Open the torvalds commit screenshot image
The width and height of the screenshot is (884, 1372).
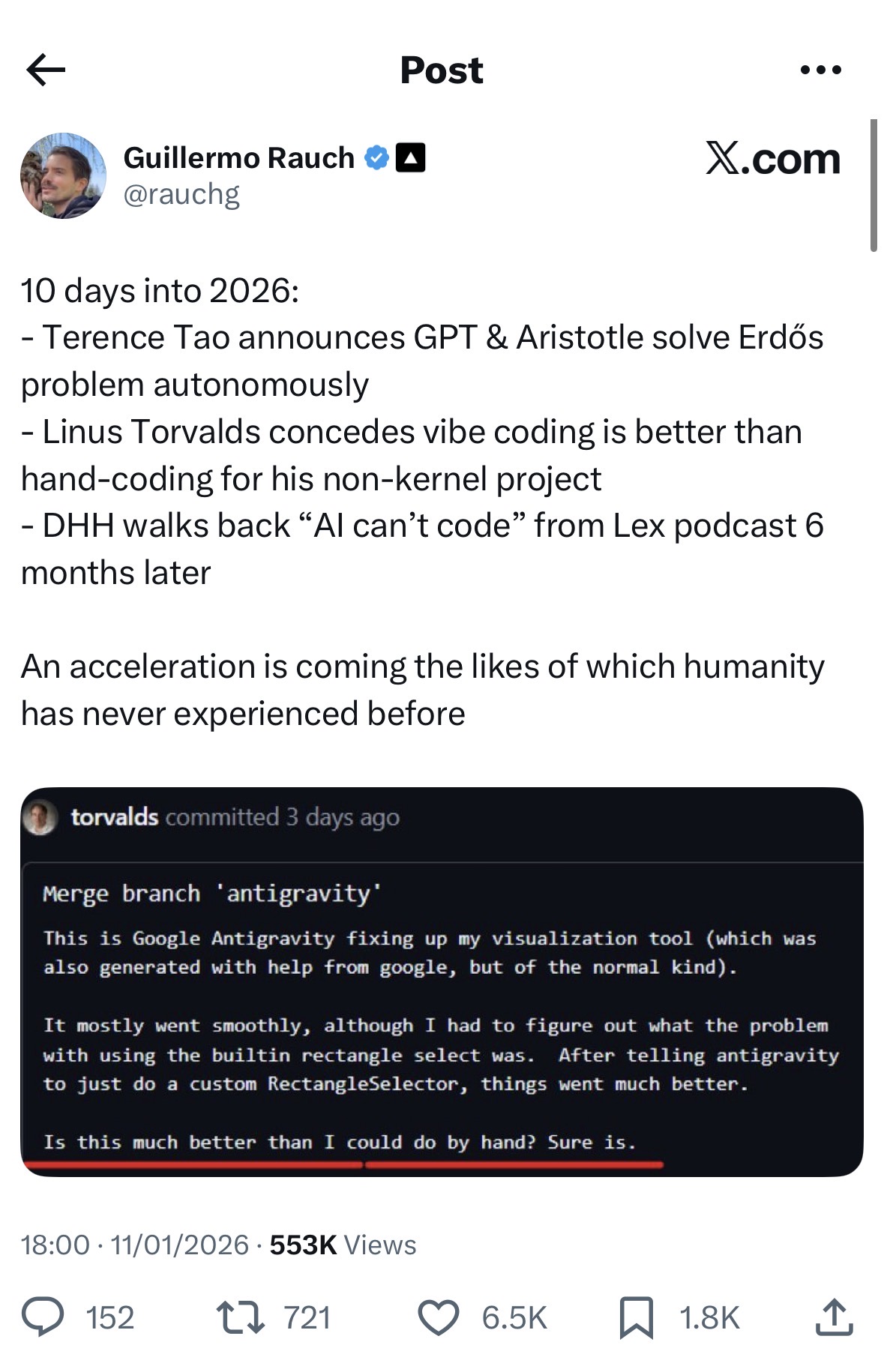click(x=442, y=982)
